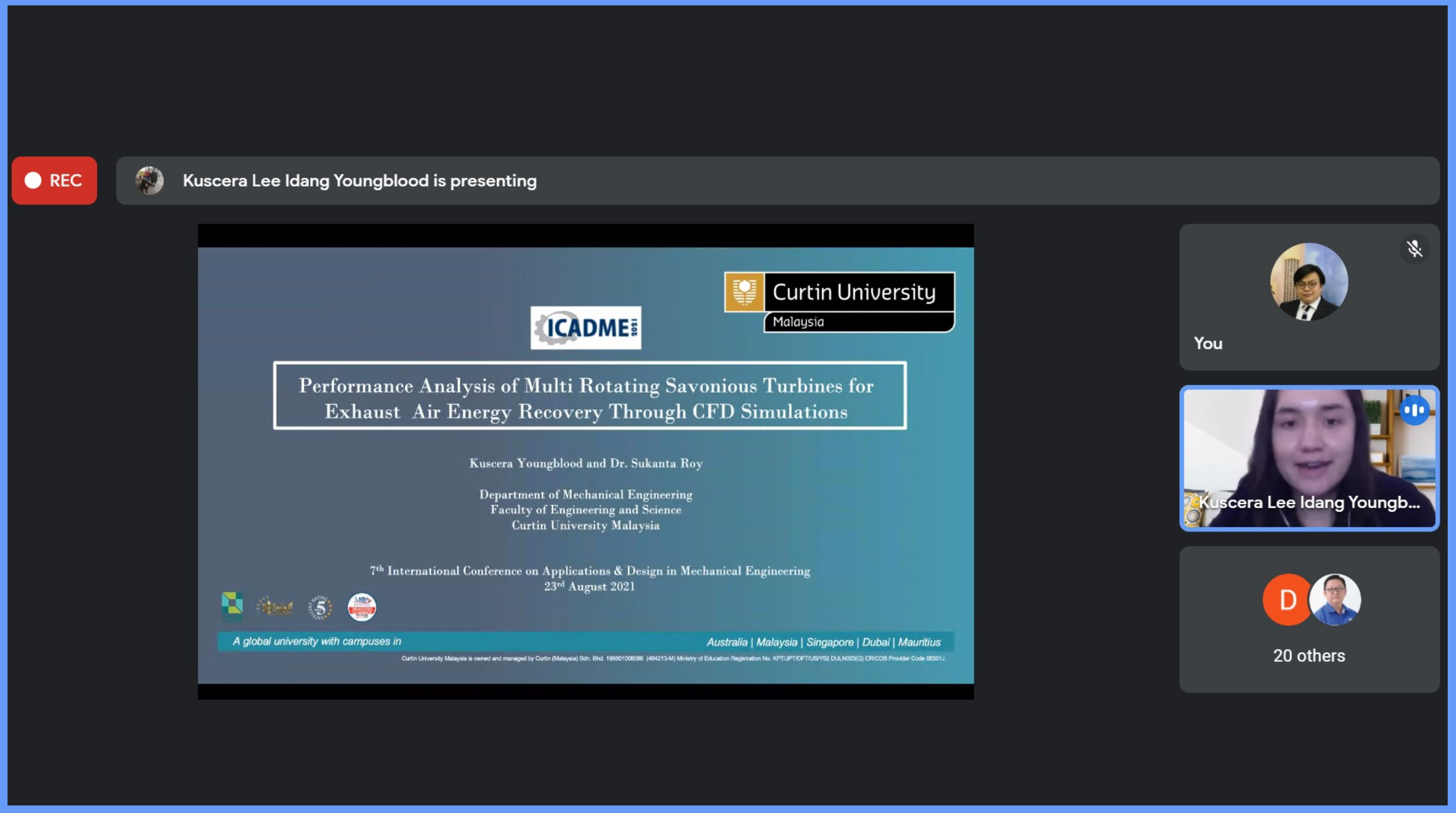Click the 'Curtin University' logo text on slide

pos(854,292)
